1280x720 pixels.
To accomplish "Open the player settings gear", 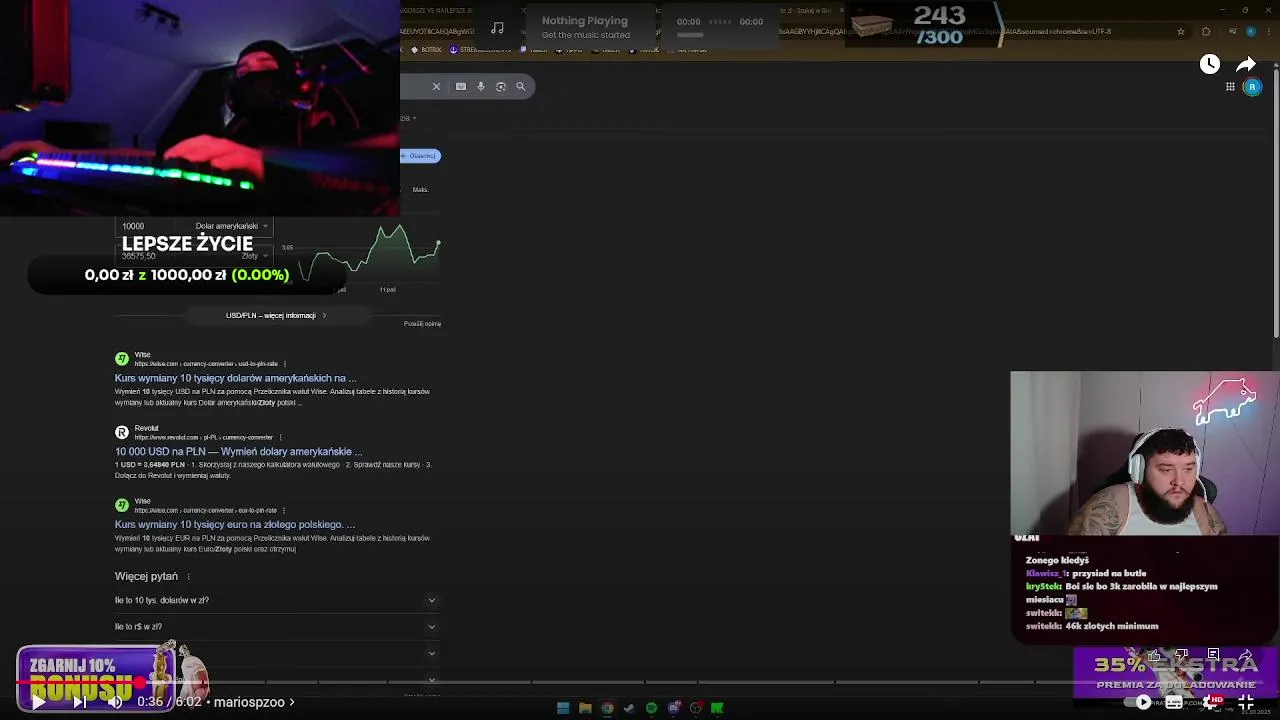I will point(1211,702).
